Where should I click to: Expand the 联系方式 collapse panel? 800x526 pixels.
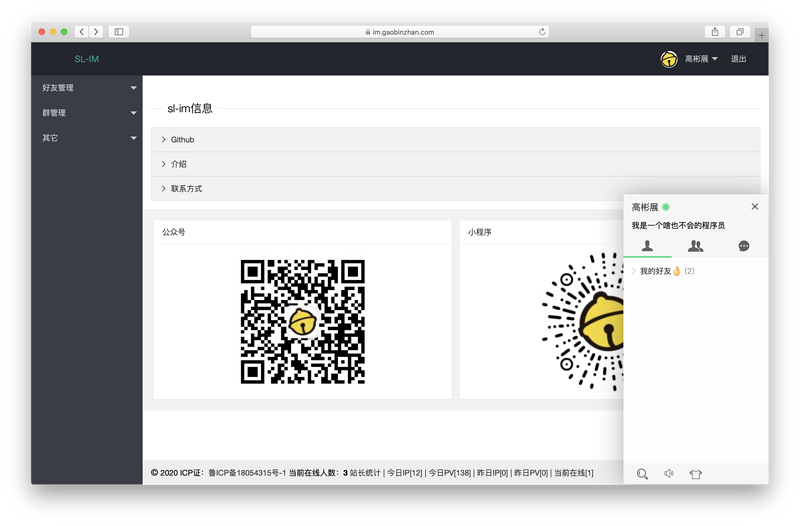coord(456,188)
